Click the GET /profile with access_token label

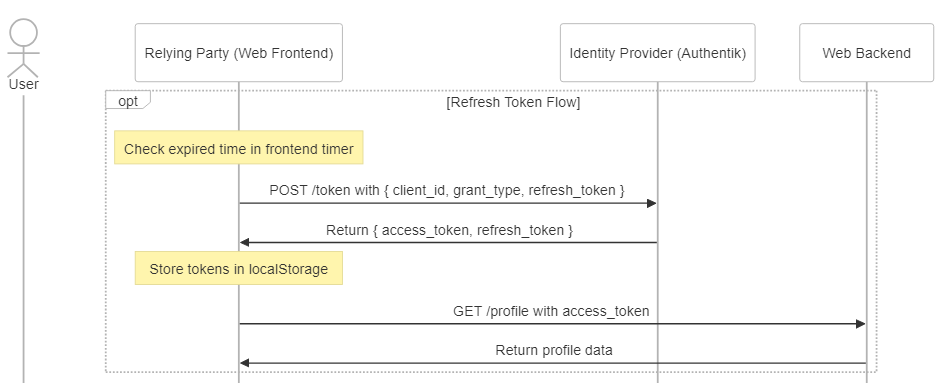[551, 311]
